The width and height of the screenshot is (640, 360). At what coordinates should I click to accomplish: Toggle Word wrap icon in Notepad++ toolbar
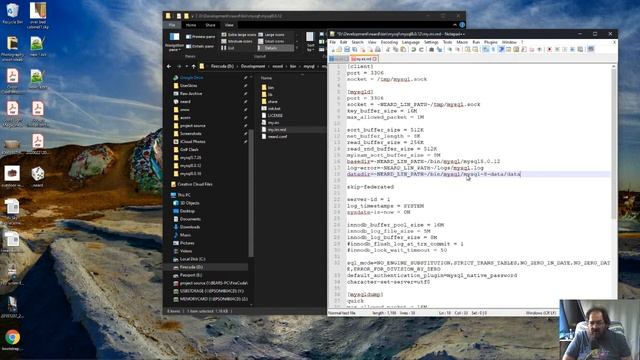486,49
